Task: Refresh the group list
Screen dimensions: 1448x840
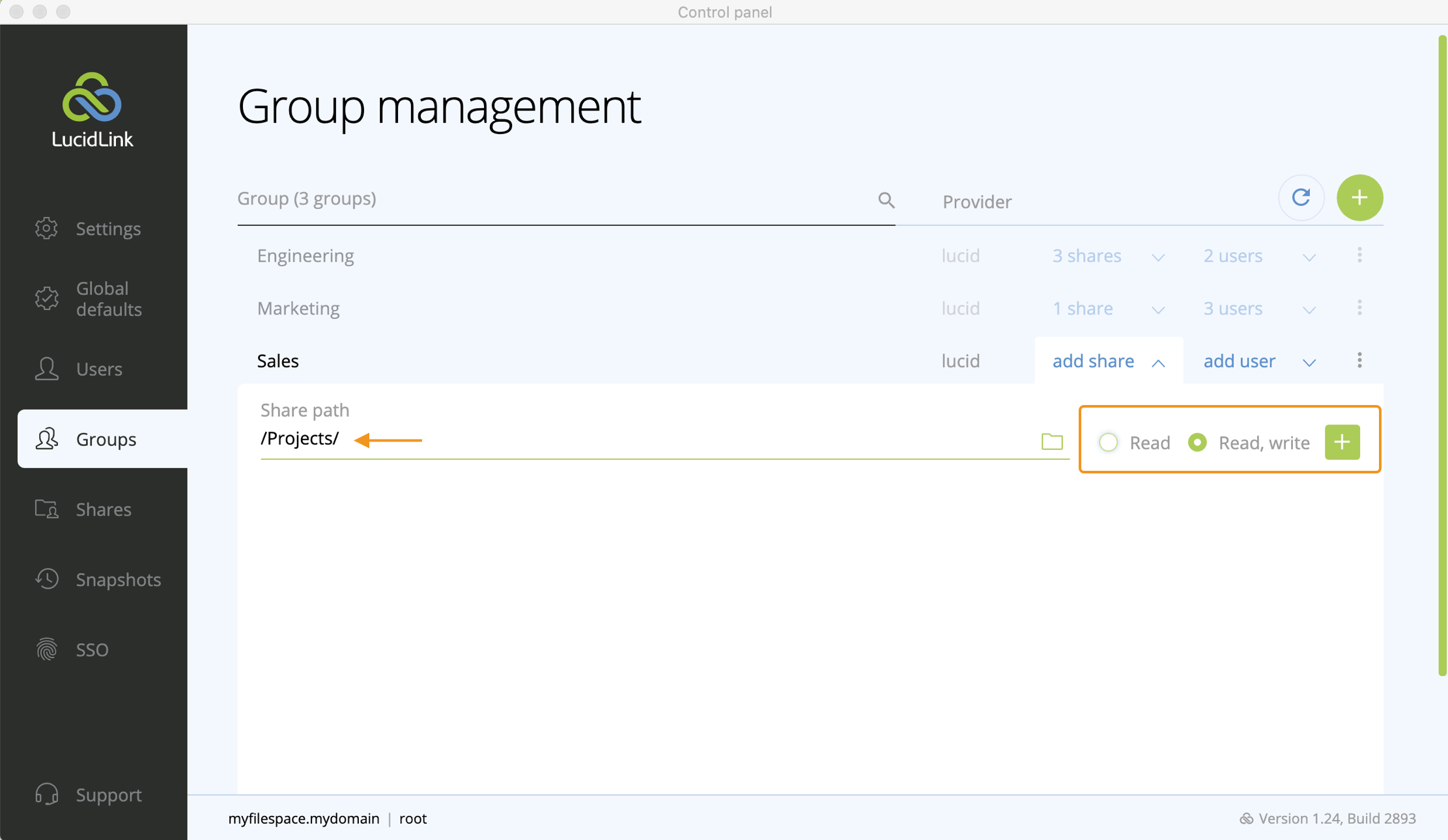Action: (x=1301, y=197)
